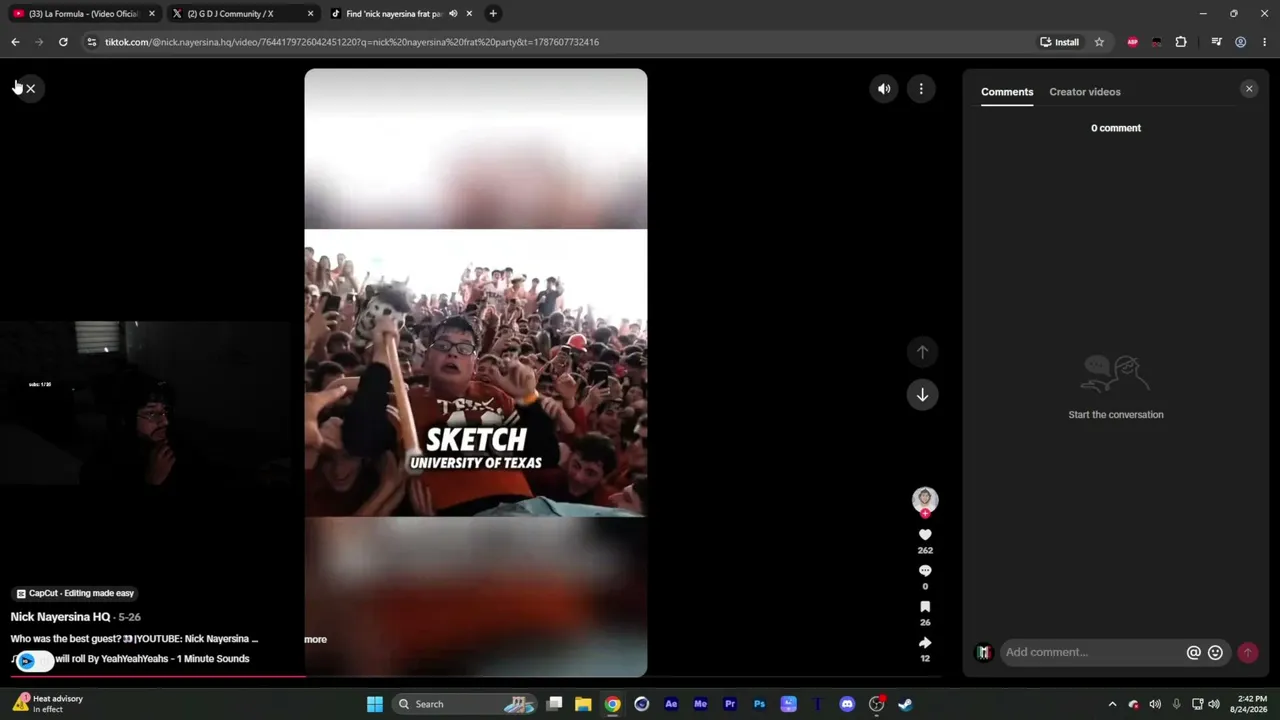Click the taskbar Search box

(x=463, y=704)
